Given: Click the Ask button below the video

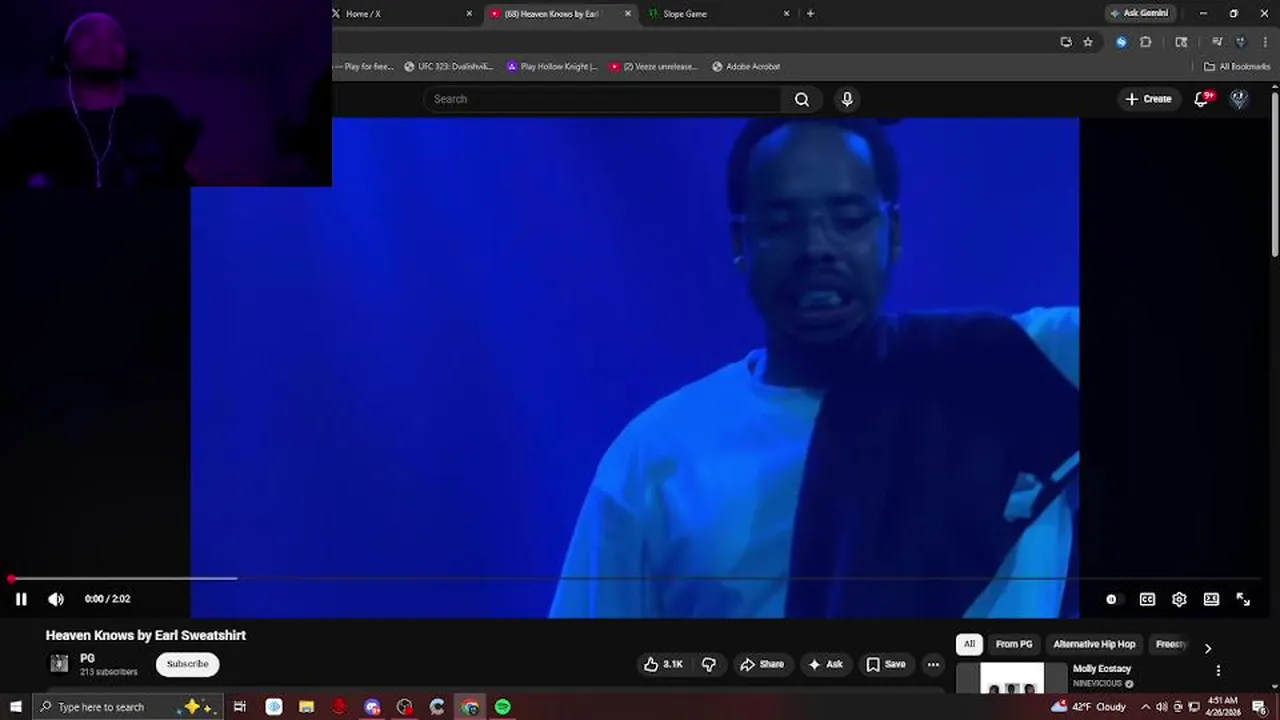Looking at the screenshot, I should (826, 664).
